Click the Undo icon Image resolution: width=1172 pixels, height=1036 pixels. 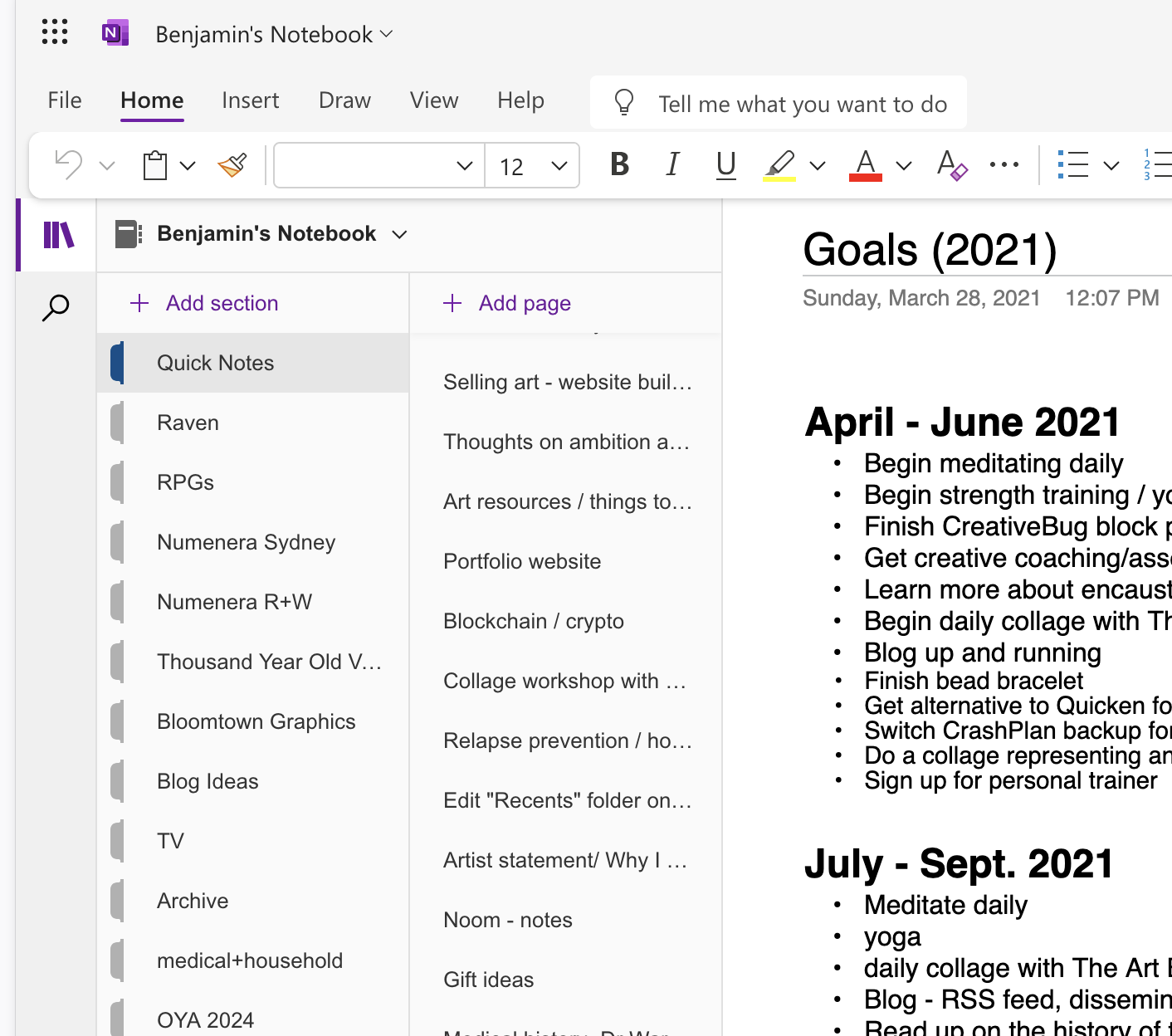[x=67, y=164]
